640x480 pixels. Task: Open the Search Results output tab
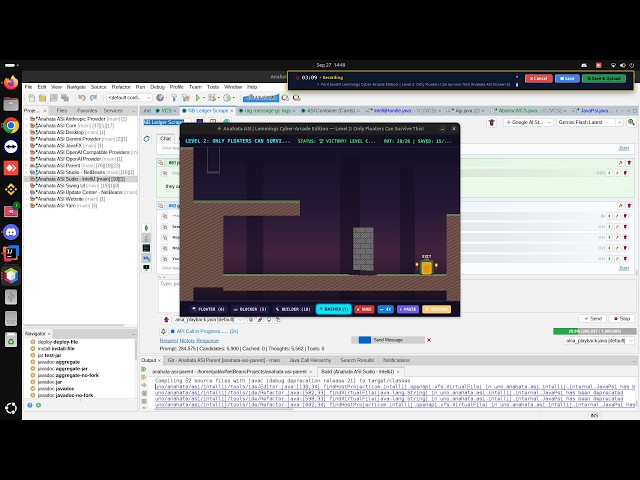[x=357, y=360]
